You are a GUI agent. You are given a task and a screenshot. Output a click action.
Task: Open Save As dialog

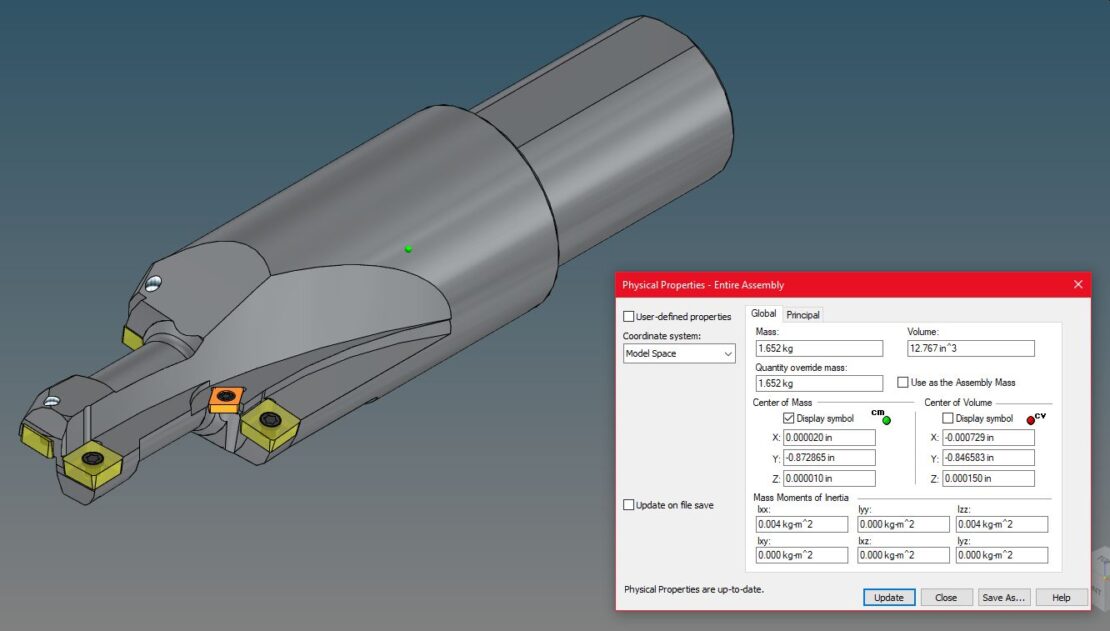point(1004,597)
